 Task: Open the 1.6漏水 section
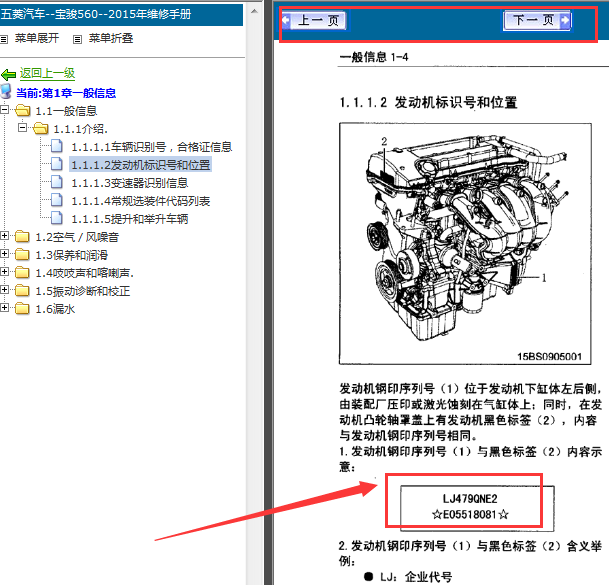pyautogui.click(x=55, y=309)
